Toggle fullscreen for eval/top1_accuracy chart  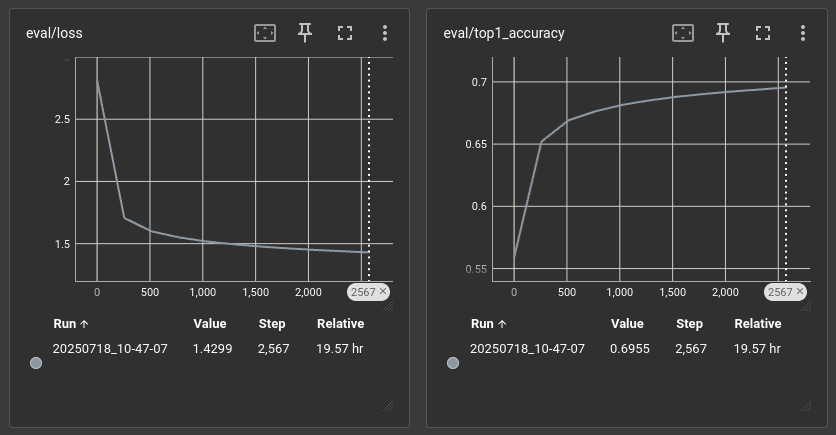[x=763, y=33]
